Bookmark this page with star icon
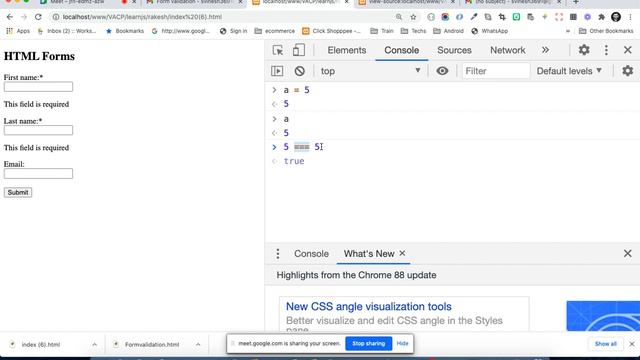640x360 pixels. coord(413,17)
